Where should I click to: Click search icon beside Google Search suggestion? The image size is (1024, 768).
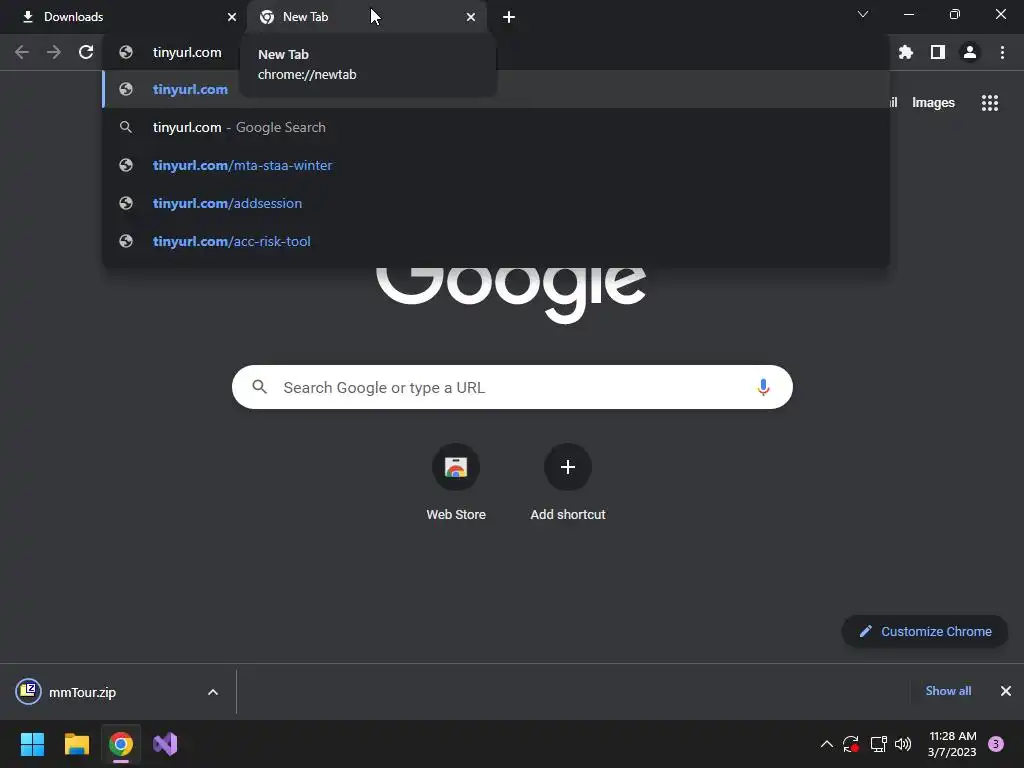[126, 127]
